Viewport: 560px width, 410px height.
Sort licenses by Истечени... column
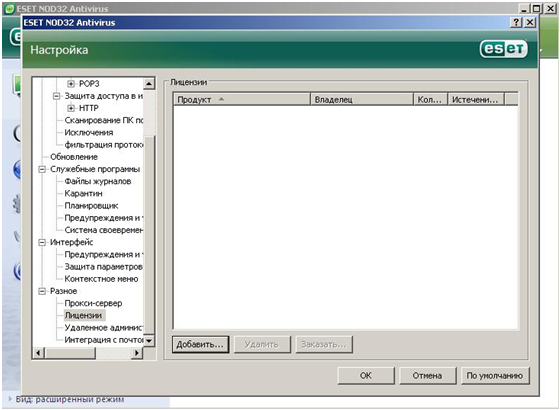click(476, 100)
